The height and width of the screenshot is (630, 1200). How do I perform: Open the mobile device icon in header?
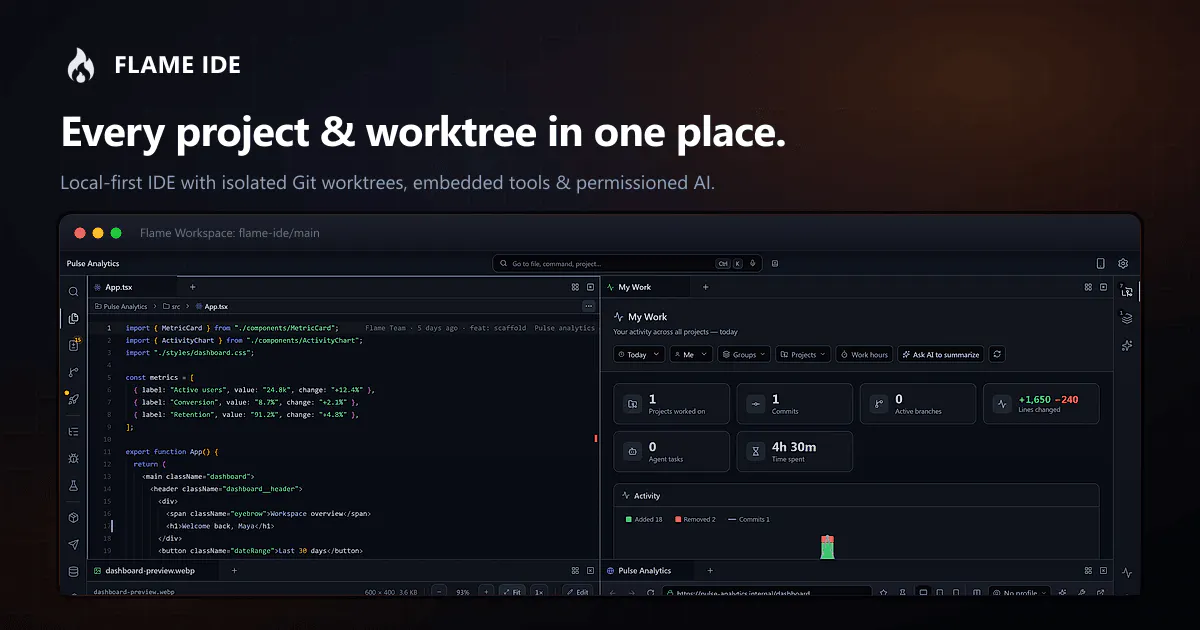click(1100, 264)
